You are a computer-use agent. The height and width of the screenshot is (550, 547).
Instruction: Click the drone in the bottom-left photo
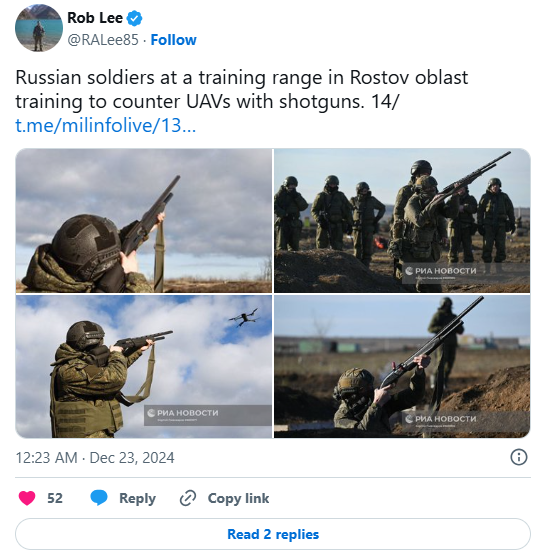tap(244, 317)
